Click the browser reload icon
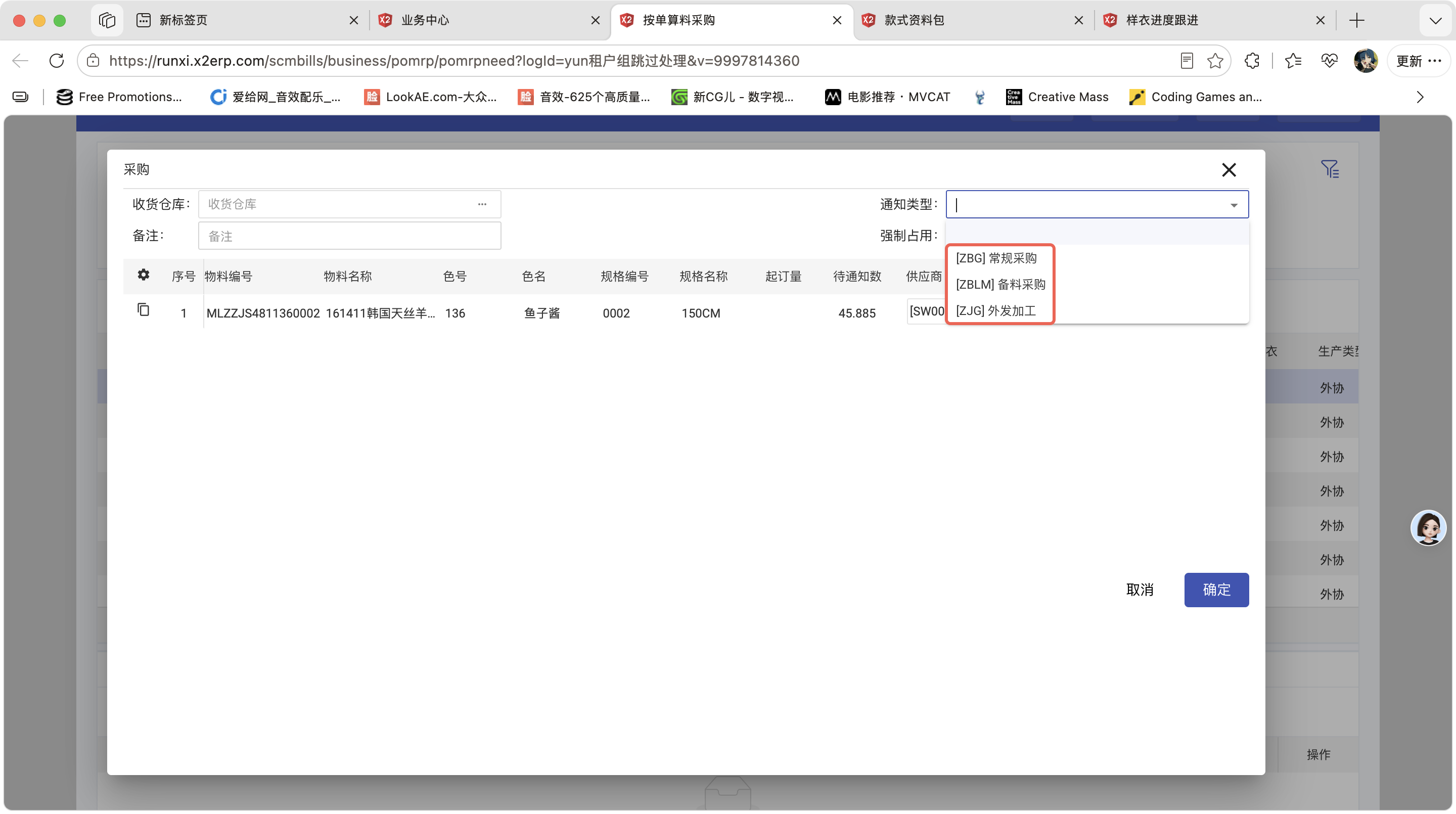 (57, 61)
